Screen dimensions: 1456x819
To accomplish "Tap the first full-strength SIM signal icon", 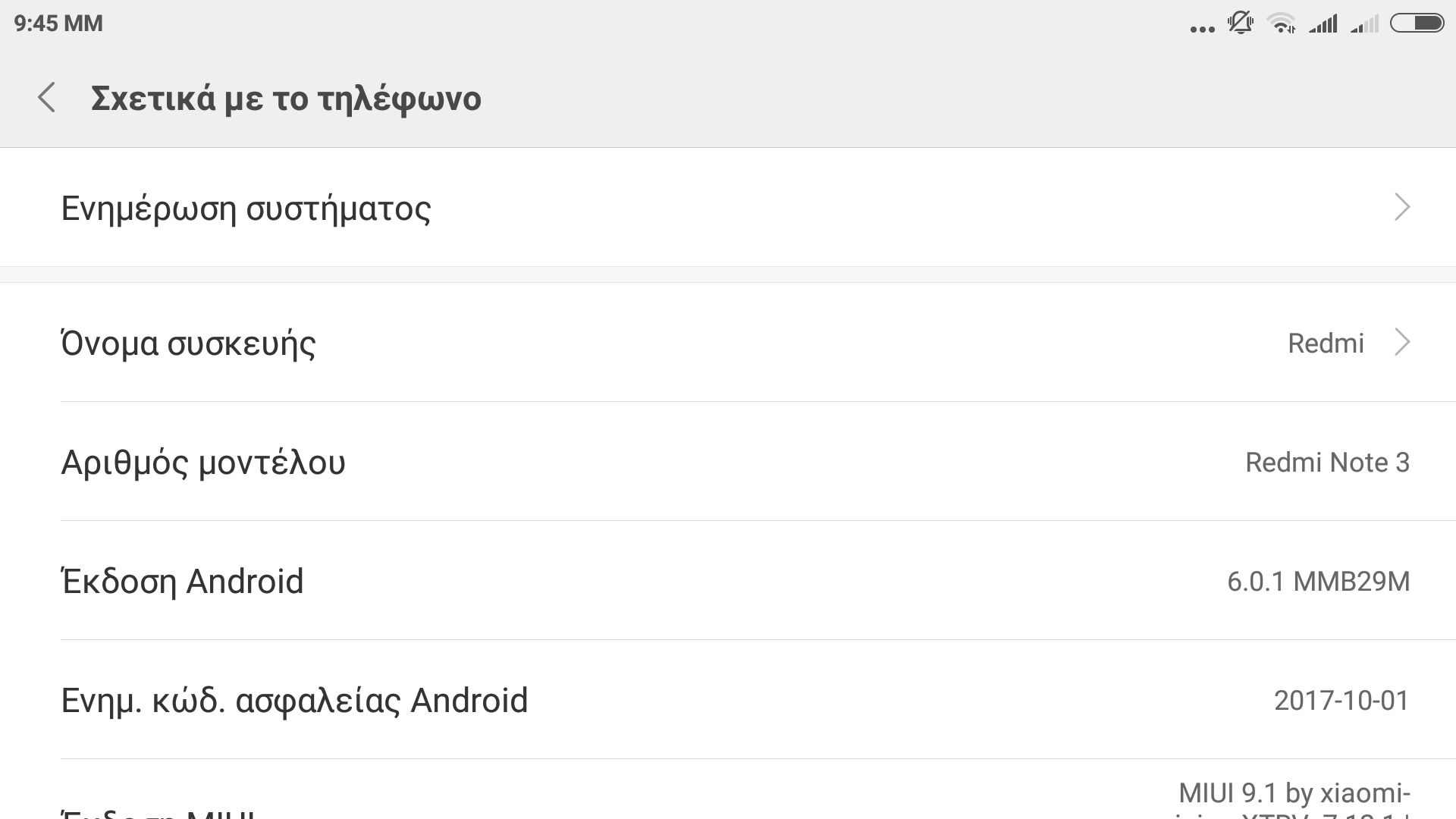I will (1323, 24).
